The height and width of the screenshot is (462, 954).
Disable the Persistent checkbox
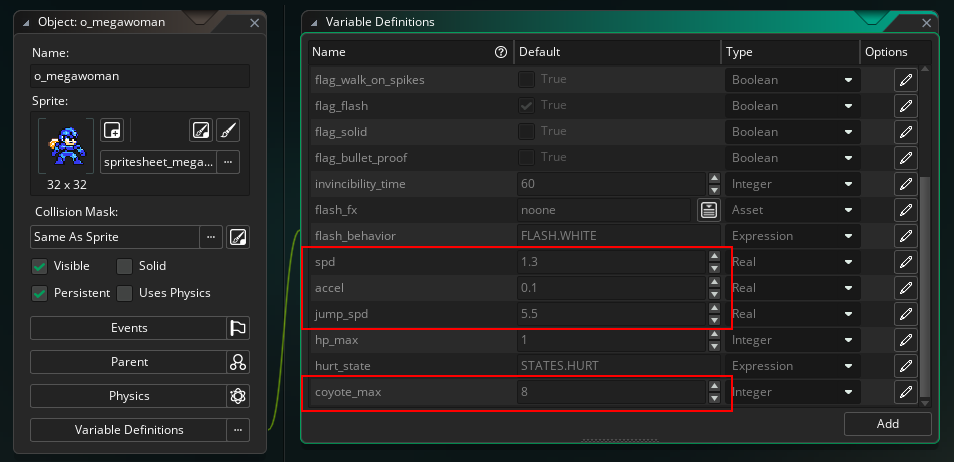pyautogui.click(x=40, y=293)
